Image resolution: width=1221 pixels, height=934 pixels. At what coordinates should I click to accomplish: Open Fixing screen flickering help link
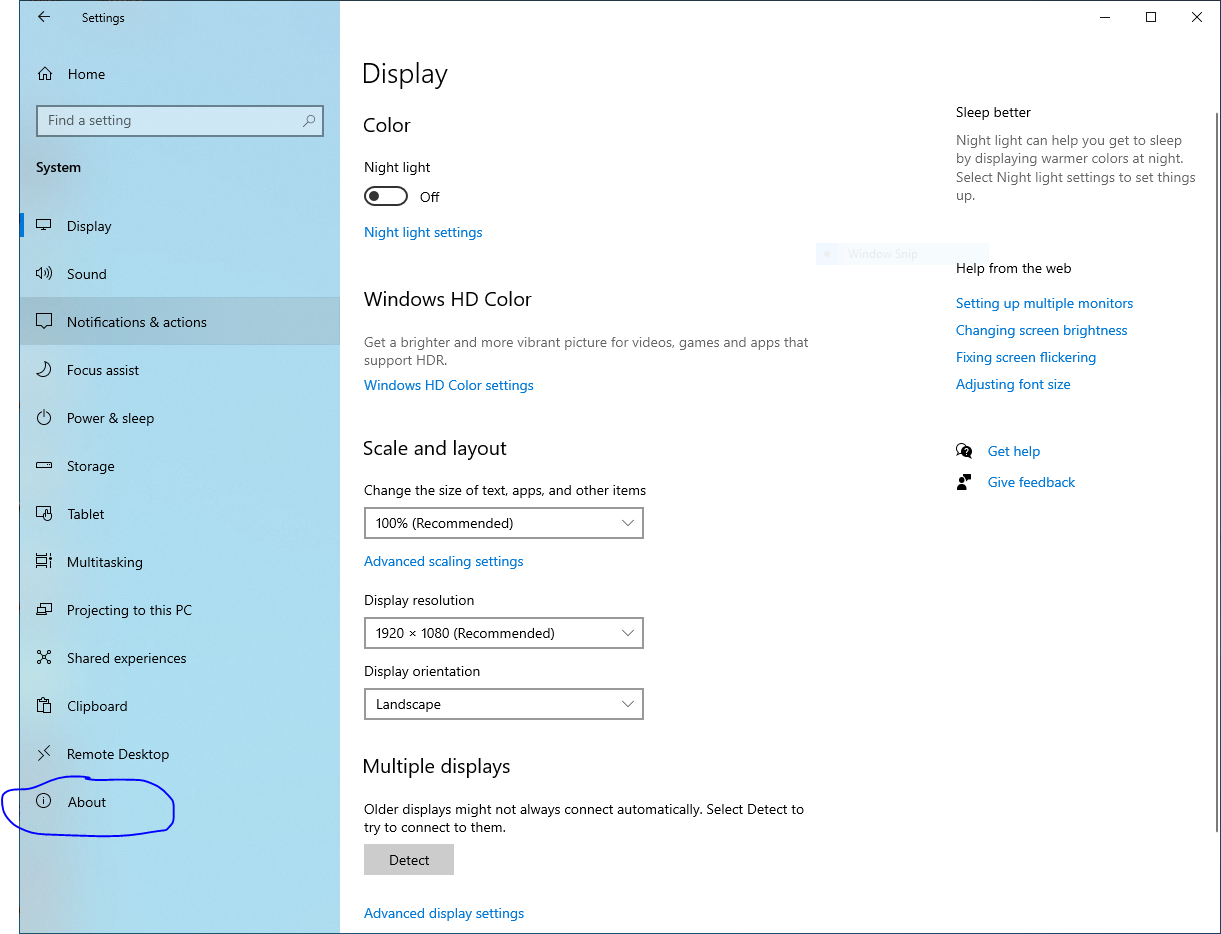(1026, 357)
